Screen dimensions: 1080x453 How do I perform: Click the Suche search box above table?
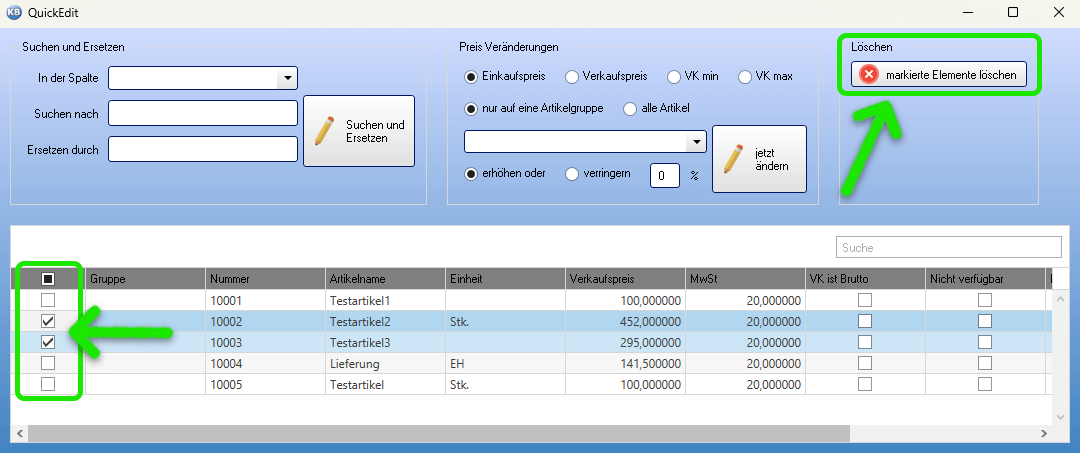click(948, 247)
